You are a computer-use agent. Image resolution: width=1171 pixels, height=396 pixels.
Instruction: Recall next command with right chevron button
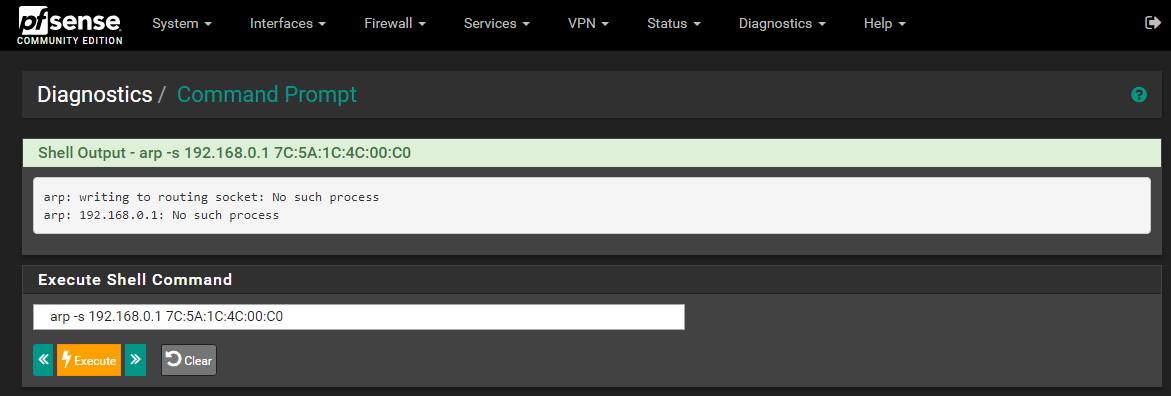pos(135,360)
